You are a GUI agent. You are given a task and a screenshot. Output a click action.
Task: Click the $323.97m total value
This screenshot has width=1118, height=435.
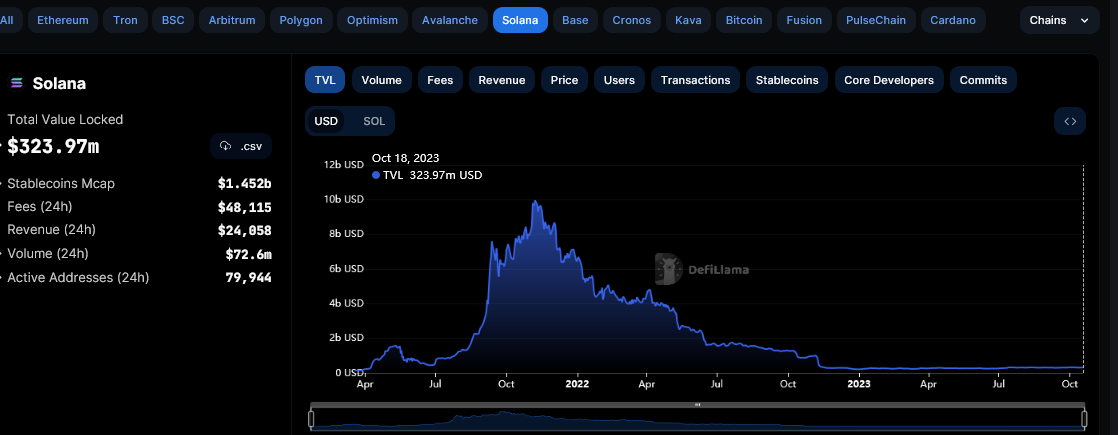(x=53, y=147)
